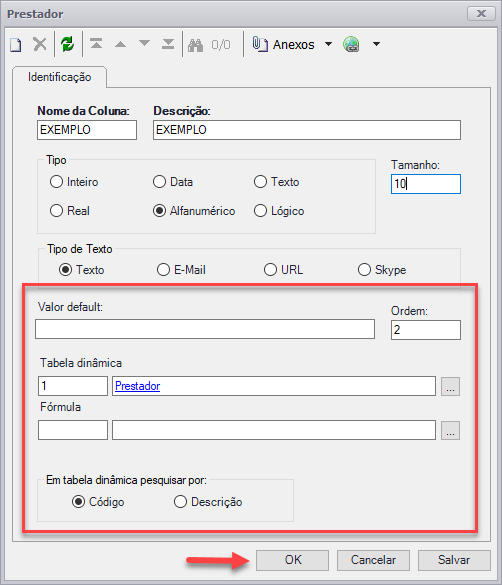Expand the dropdown beside the globe icon

pos(377,44)
